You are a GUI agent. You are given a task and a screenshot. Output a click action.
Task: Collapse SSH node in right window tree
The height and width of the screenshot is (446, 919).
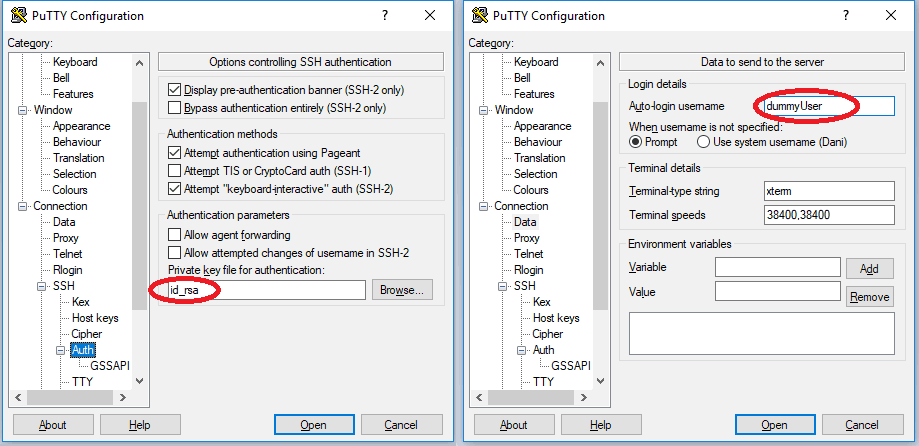[503, 286]
